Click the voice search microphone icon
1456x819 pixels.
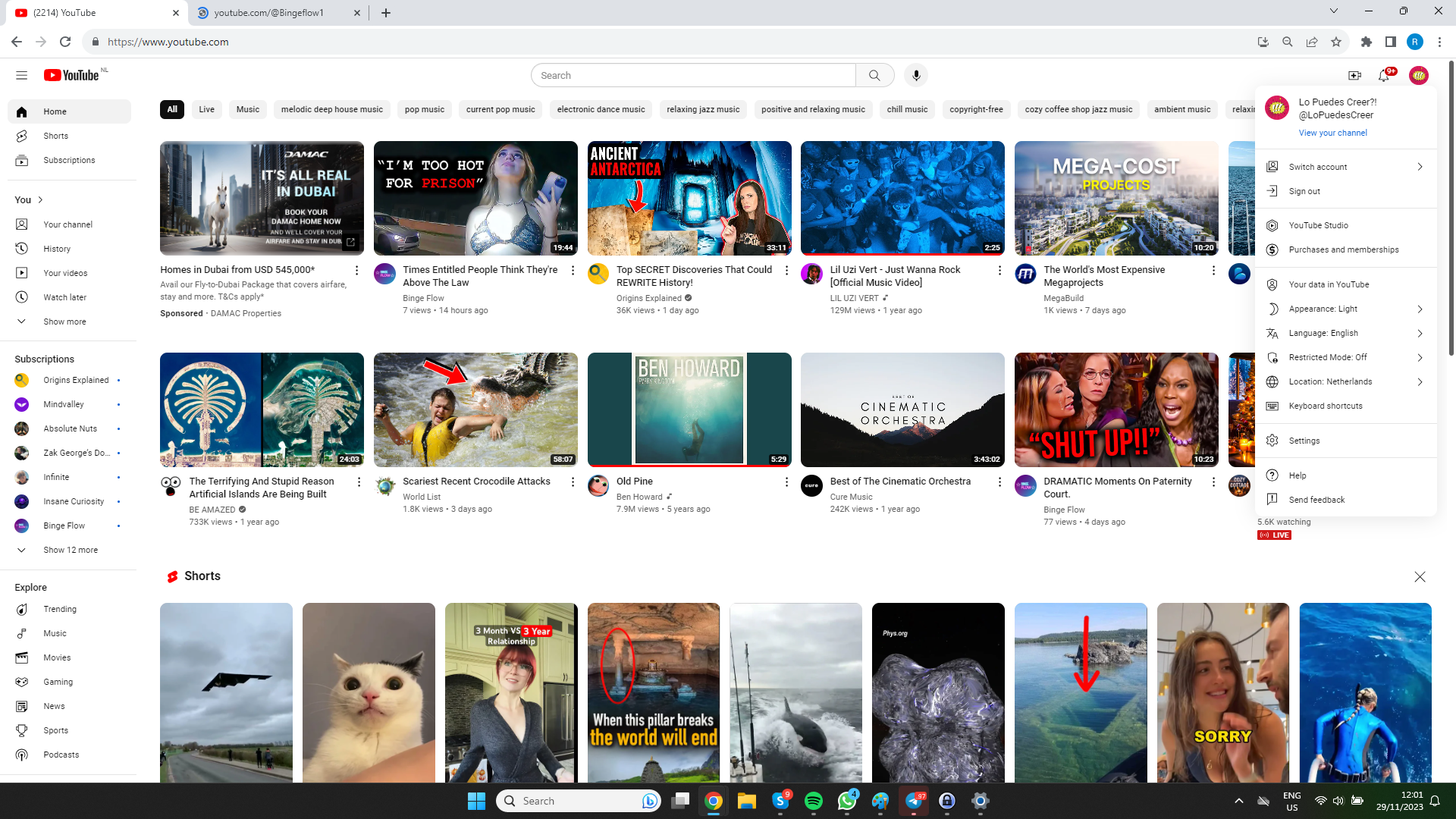point(916,75)
